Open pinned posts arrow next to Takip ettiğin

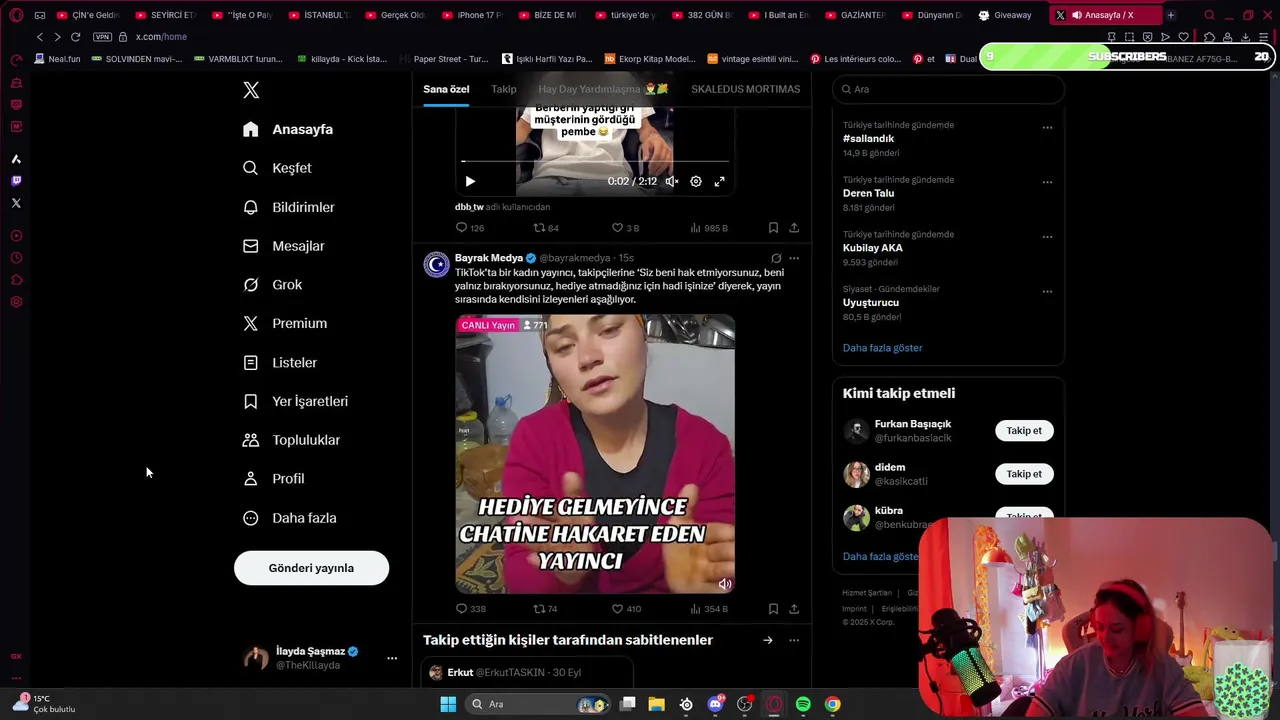[767, 640]
